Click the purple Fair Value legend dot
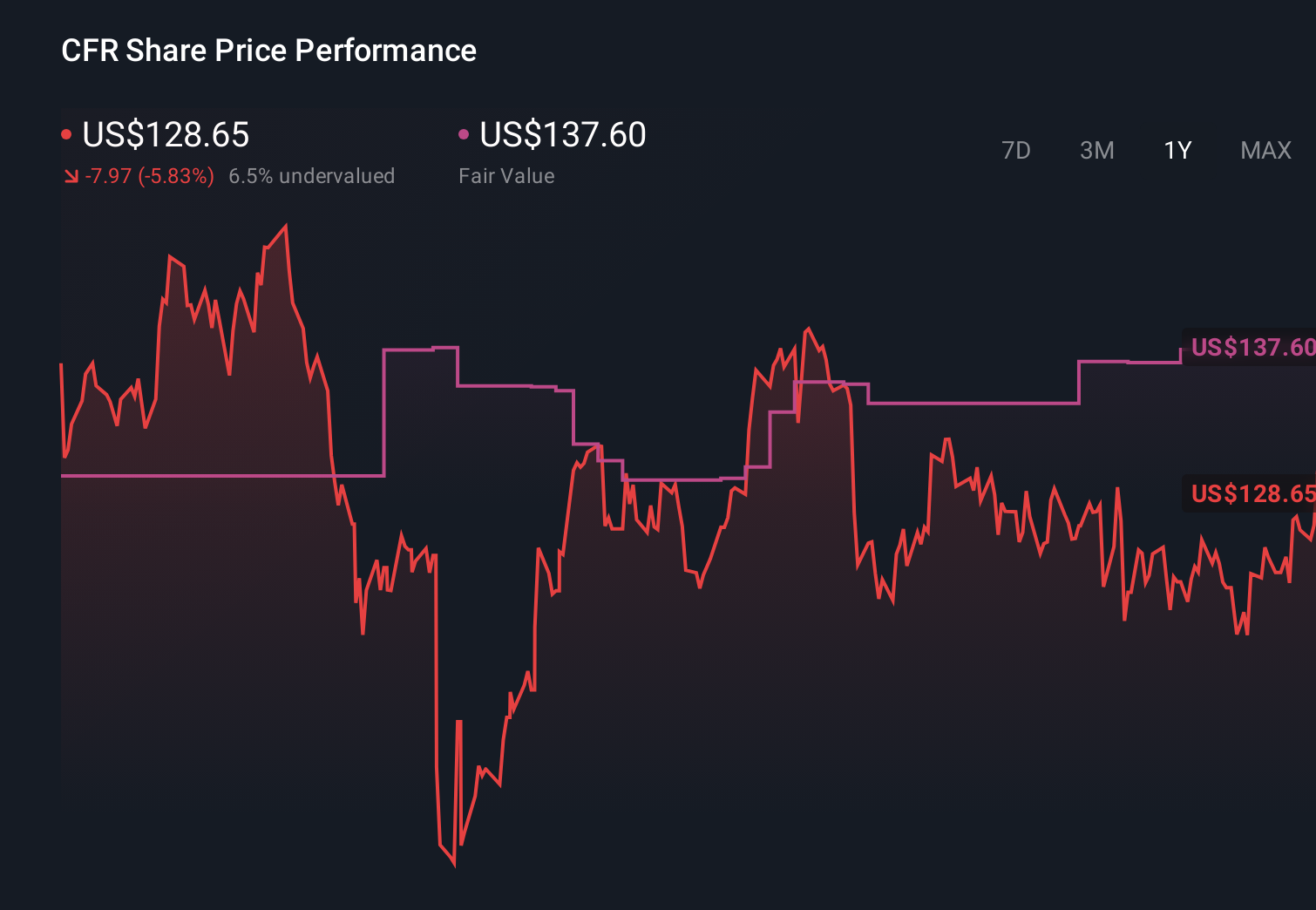 [465, 132]
